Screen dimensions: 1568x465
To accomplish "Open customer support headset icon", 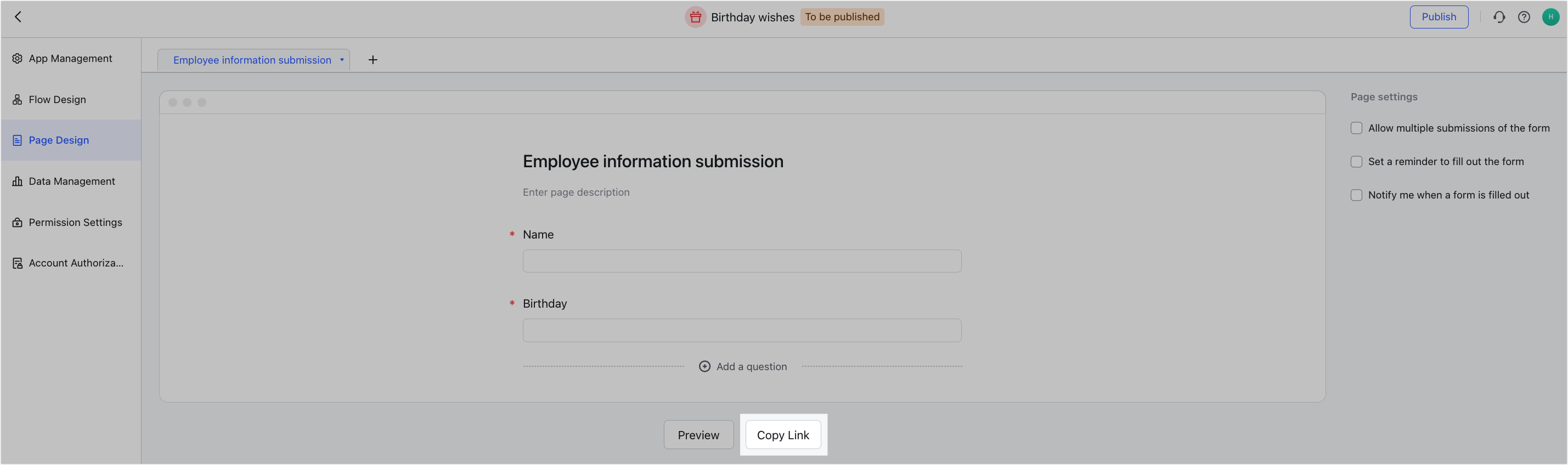I will [x=1499, y=17].
